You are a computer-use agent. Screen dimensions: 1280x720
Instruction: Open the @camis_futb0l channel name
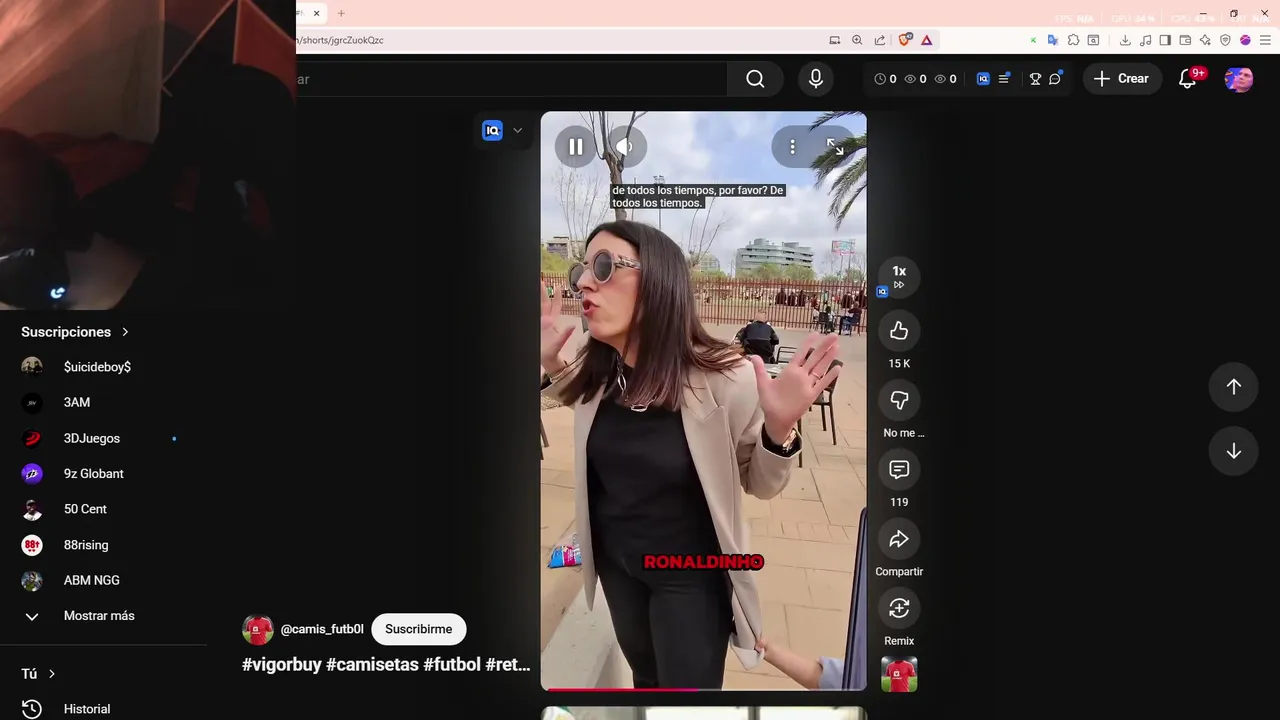[322, 629]
